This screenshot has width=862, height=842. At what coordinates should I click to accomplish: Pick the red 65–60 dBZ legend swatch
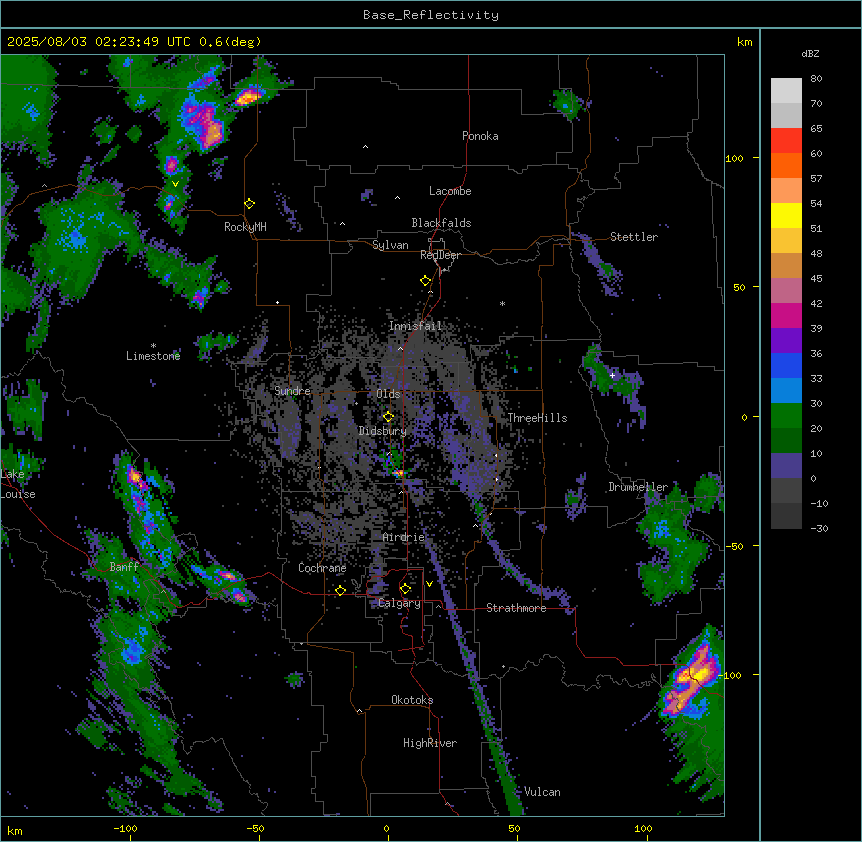point(786,141)
